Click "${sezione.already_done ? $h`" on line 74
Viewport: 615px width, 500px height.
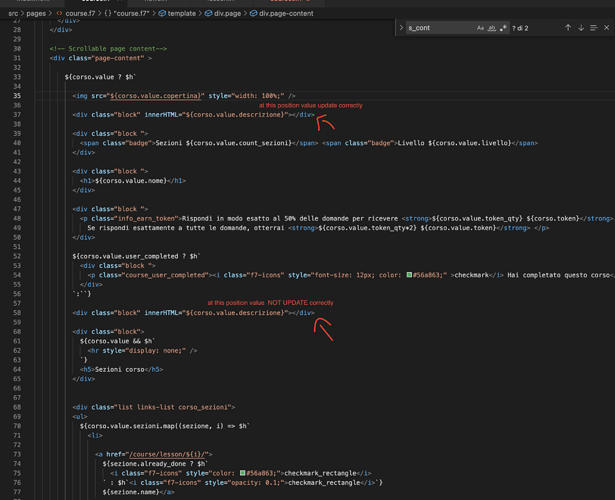[155, 464]
